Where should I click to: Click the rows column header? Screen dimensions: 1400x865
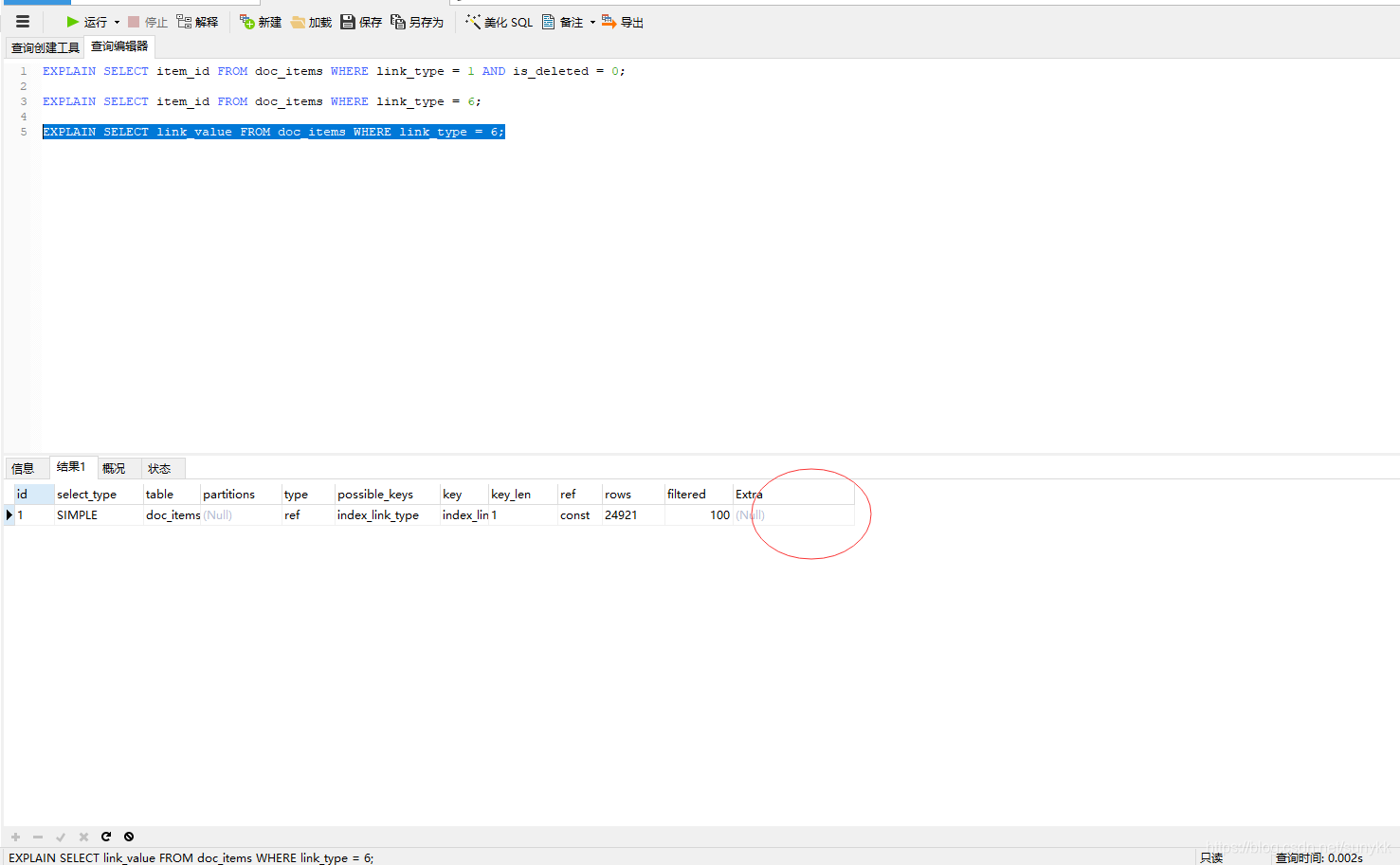[x=633, y=495]
